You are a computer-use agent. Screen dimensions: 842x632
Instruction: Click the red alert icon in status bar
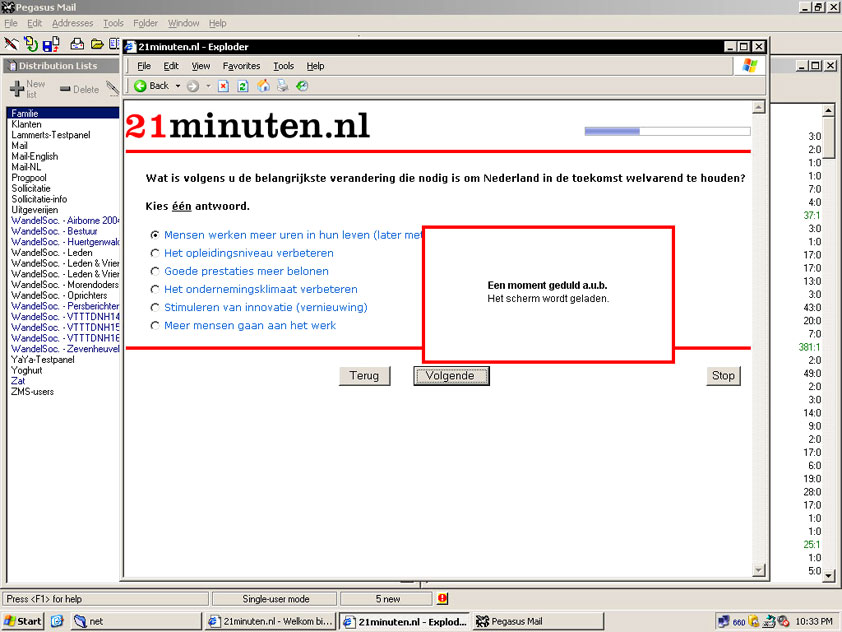point(442,598)
